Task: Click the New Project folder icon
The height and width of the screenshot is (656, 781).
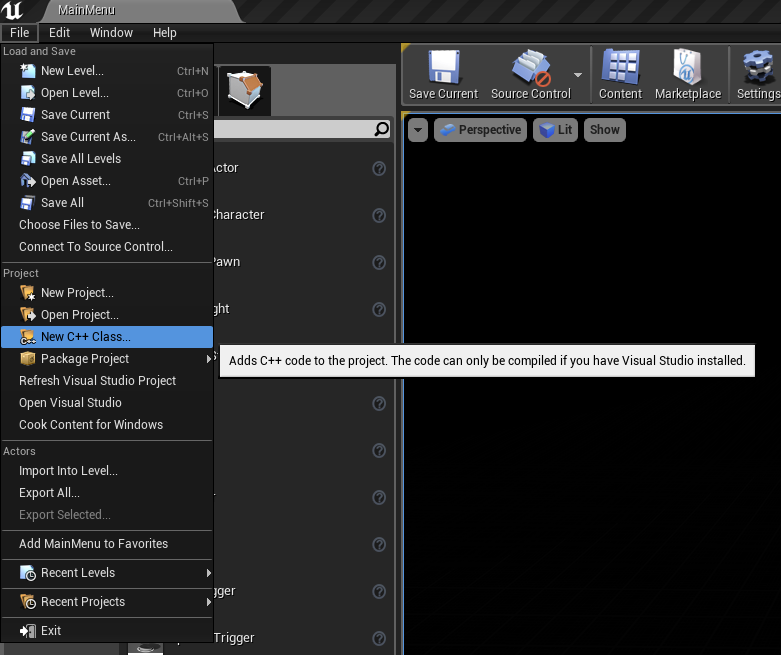Action: pyautogui.click(x=27, y=293)
